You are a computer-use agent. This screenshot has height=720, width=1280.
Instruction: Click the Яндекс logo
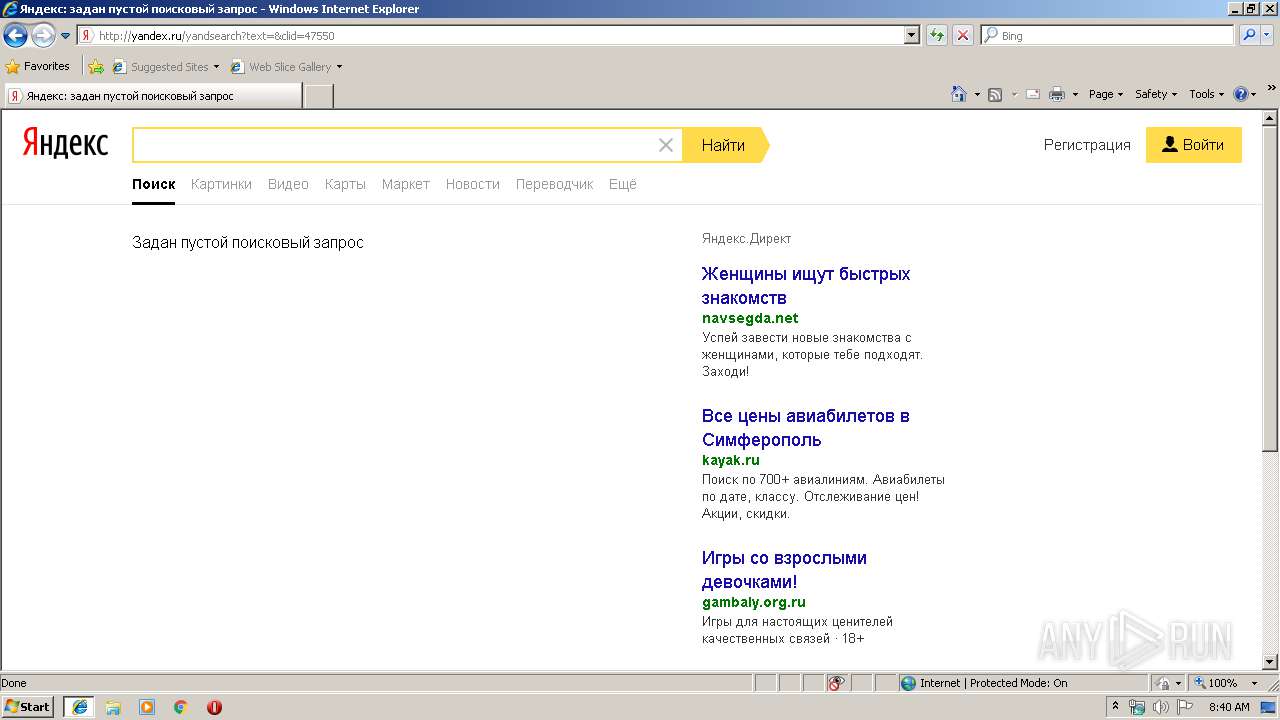pyautogui.click(x=65, y=143)
